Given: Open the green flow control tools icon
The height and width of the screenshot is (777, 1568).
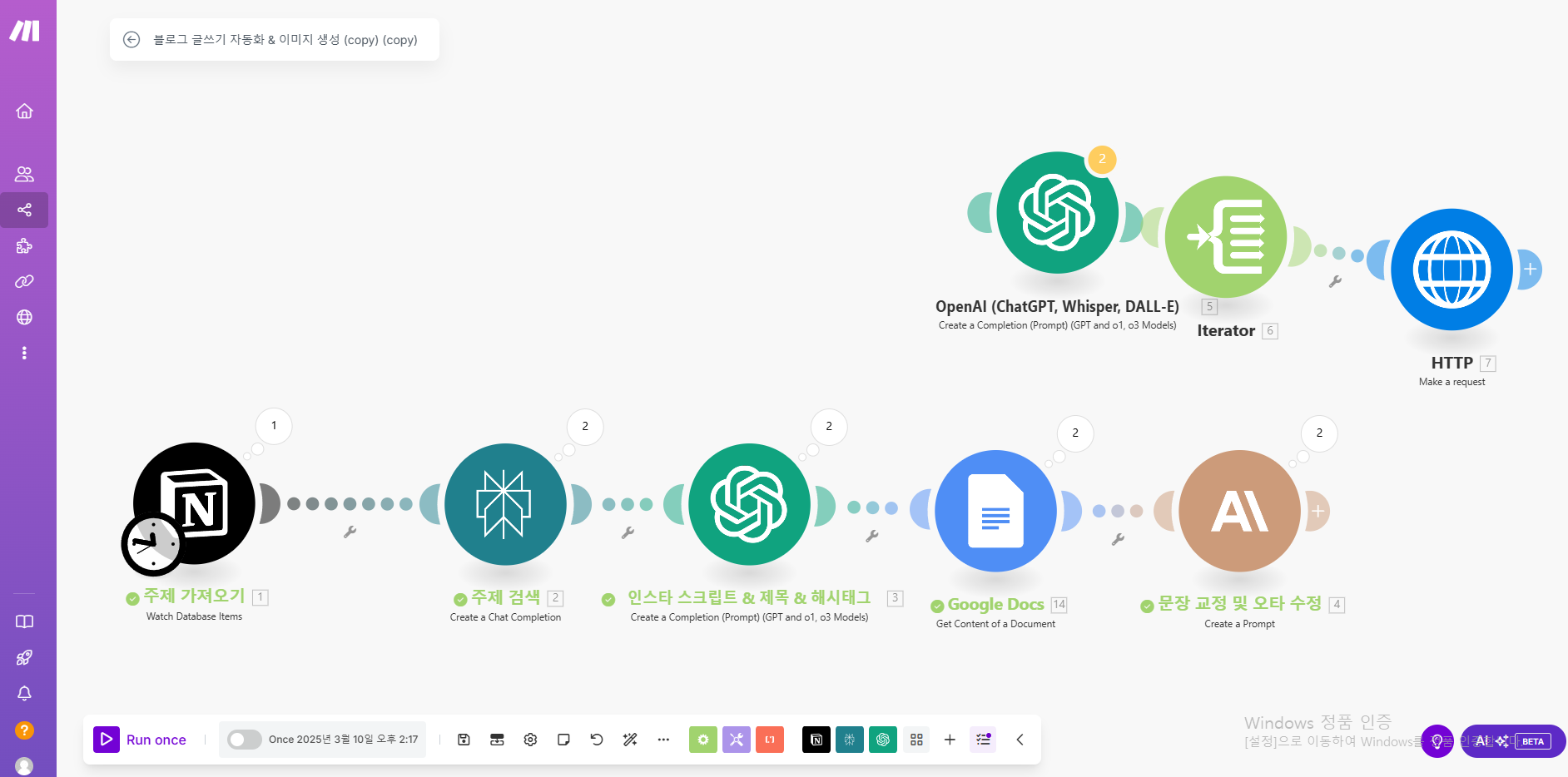Looking at the screenshot, I should [703, 740].
